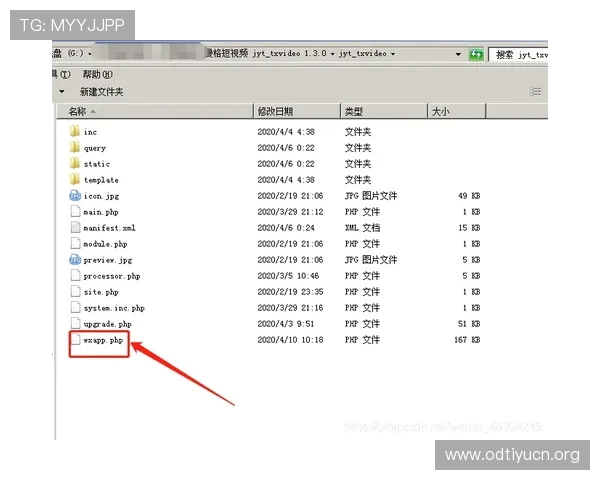
Task: Click the date 2020/3/5 10:46
Action: tap(288, 276)
